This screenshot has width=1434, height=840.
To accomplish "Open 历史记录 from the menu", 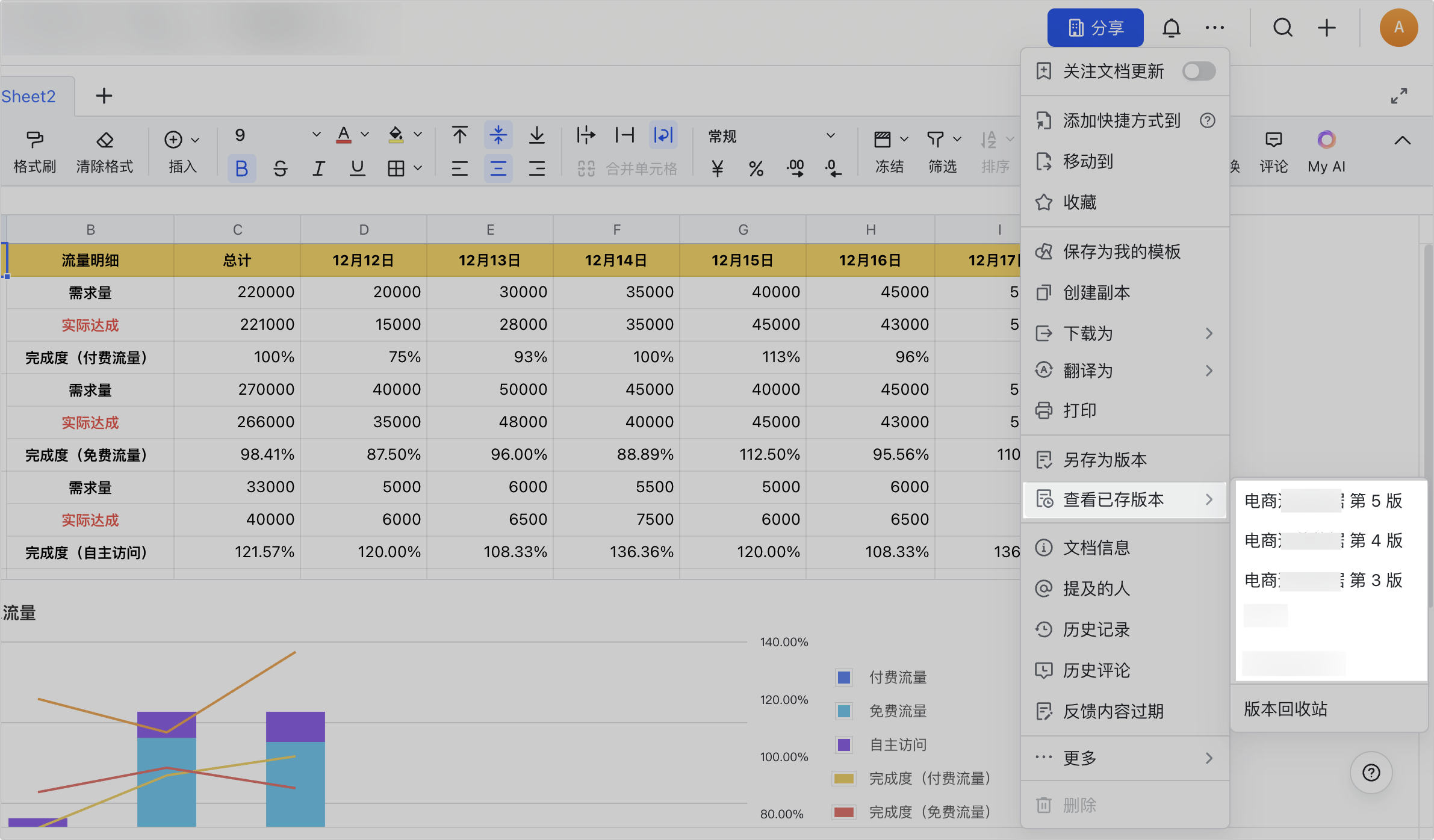I will coord(1097,629).
